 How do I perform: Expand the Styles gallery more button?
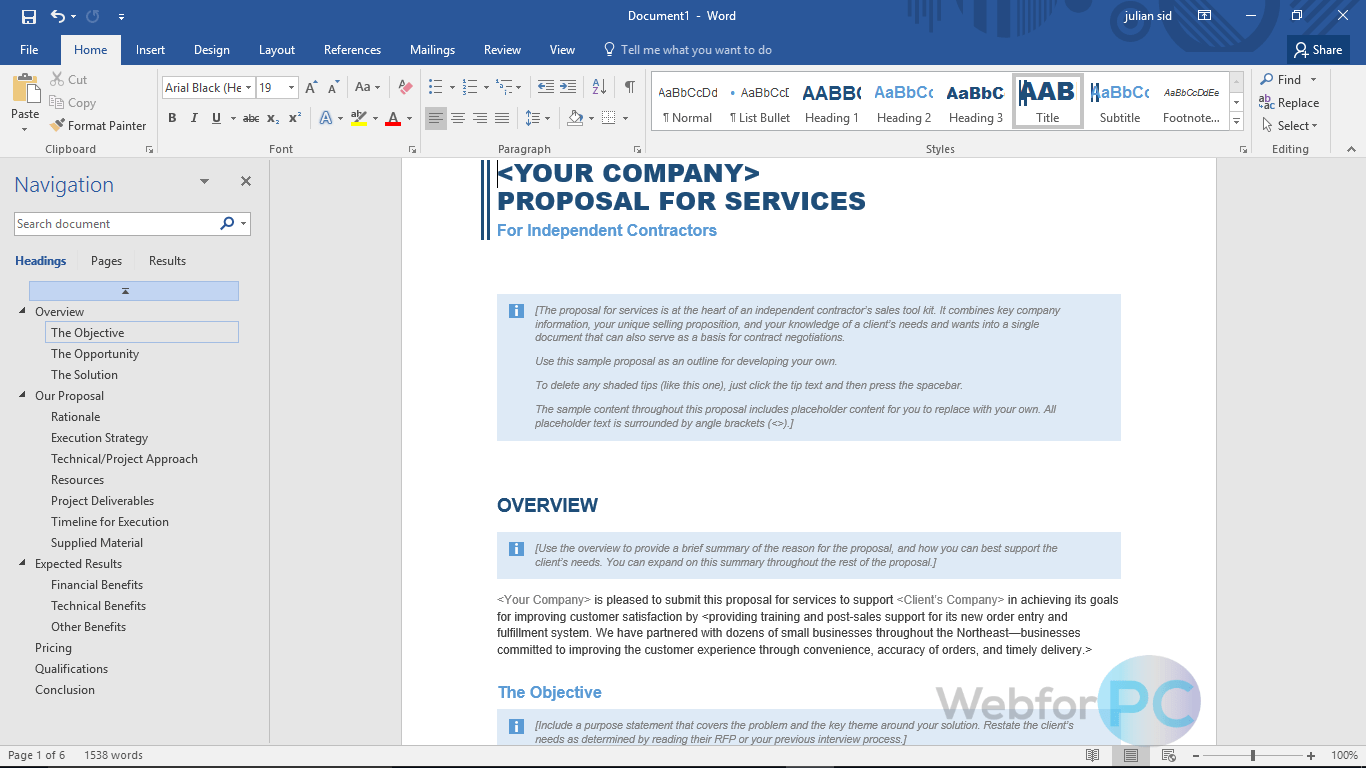click(x=1237, y=122)
